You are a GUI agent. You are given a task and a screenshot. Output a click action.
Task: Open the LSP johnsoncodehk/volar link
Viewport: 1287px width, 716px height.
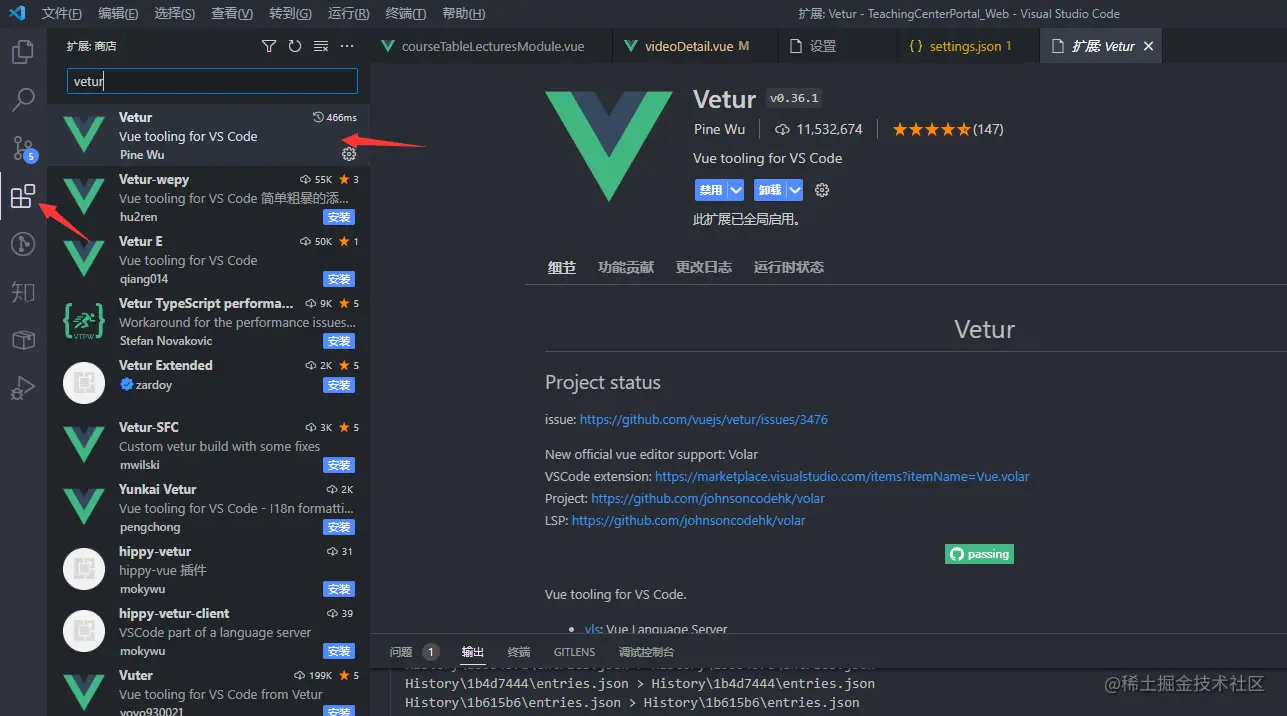688,521
